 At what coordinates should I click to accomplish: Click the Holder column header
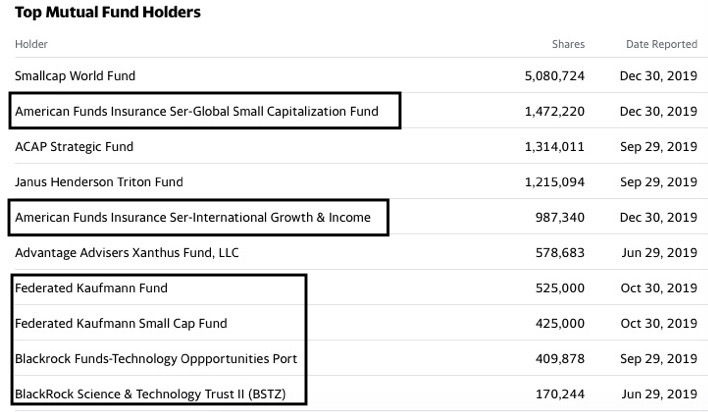point(31,44)
